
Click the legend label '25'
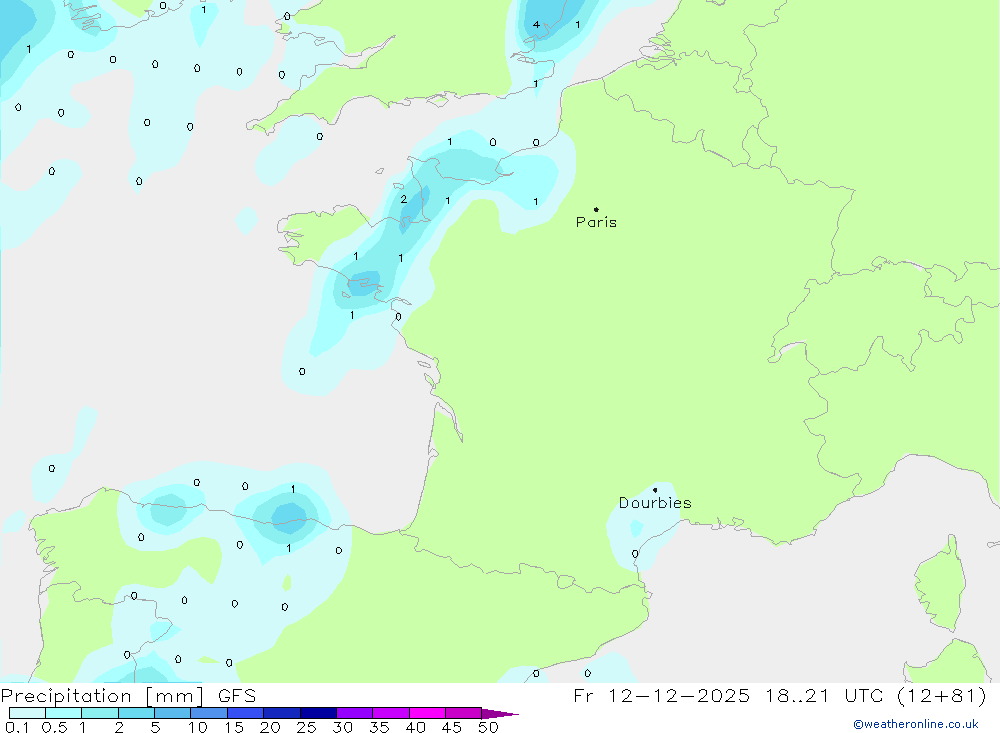[x=307, y=727]
